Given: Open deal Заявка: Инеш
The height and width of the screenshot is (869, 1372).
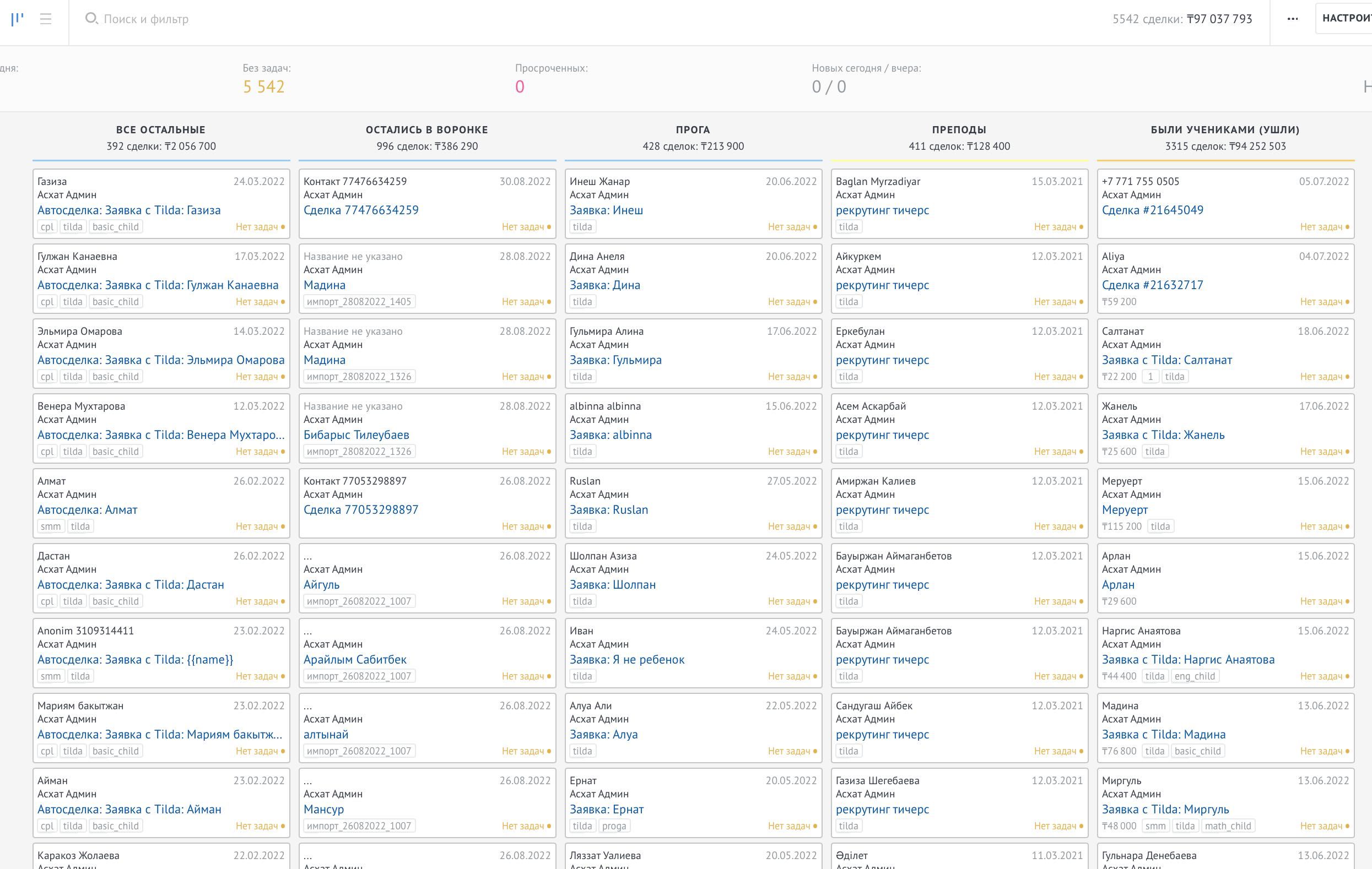Looking at the screenshot, I should click(x=606, y=210).
